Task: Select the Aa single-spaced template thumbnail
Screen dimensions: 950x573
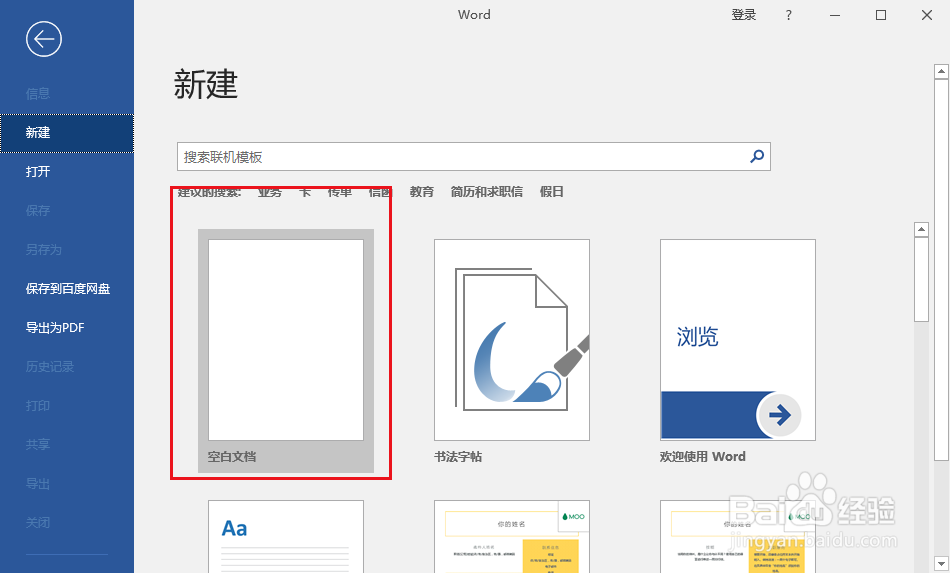Action: click(x=286, y=537)
